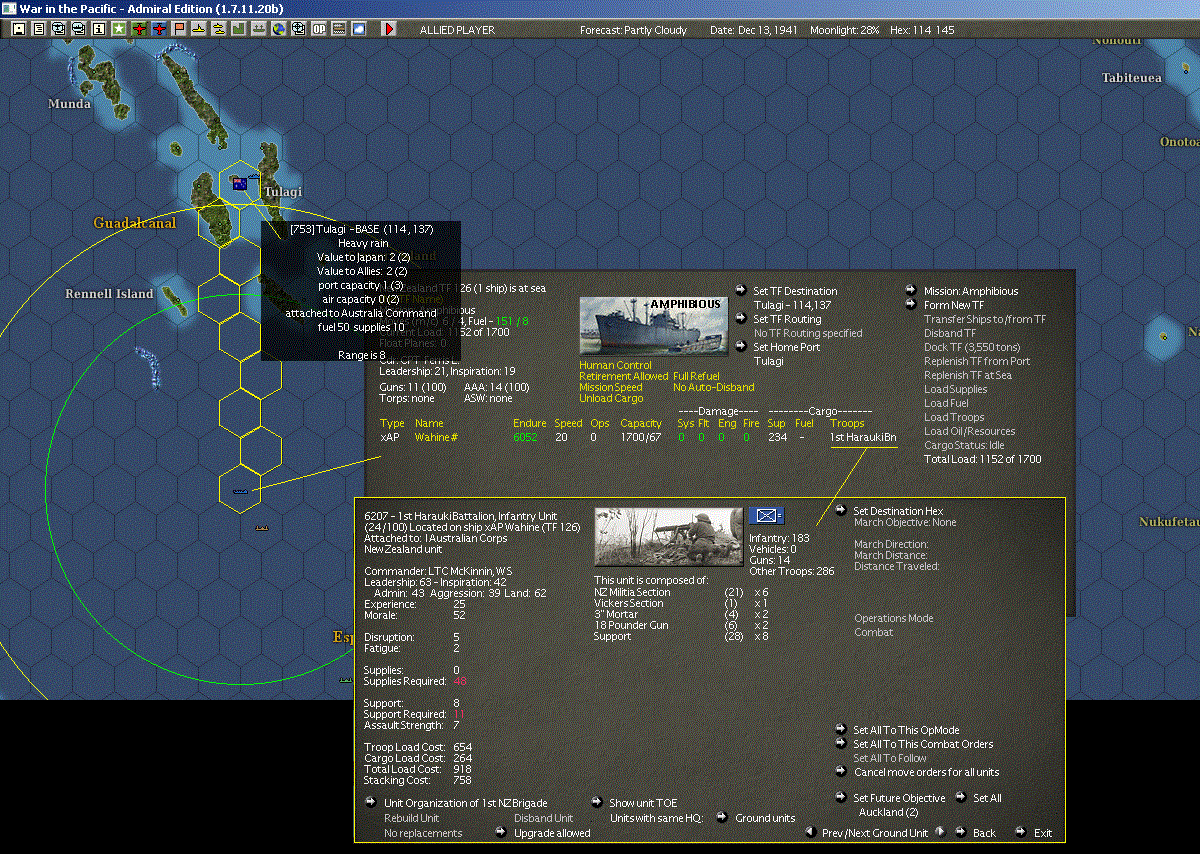
Task: Select red plane on blue background icon
Action: pos(159,29)
